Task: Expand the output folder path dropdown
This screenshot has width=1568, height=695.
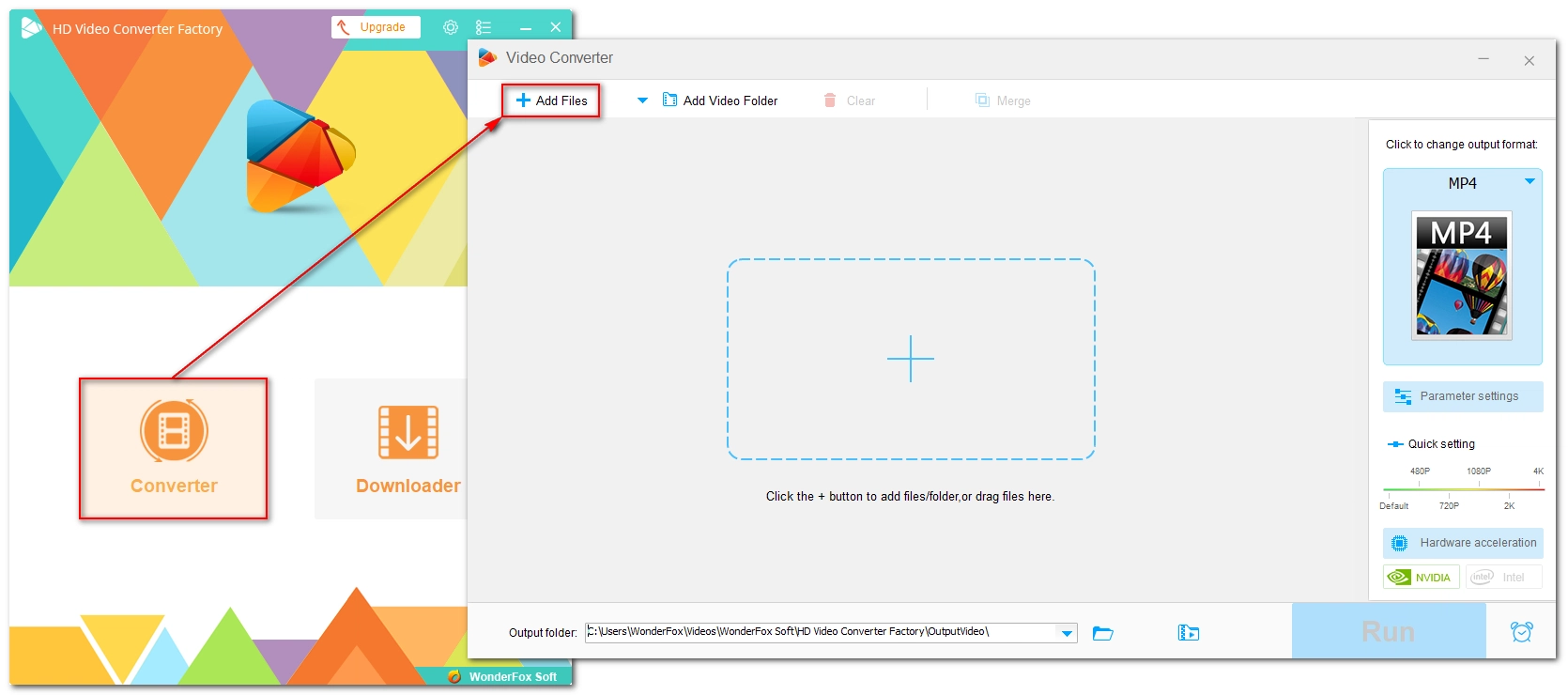Action: [1067, 633]
